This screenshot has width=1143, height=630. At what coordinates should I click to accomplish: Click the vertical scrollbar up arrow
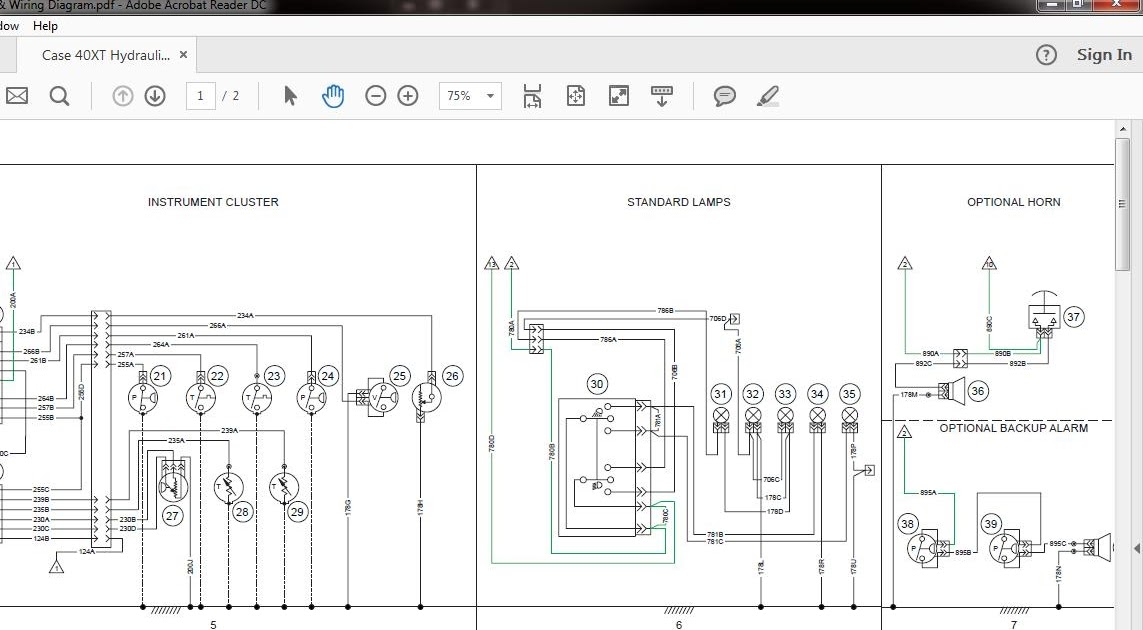click(x=1122, y=129)
